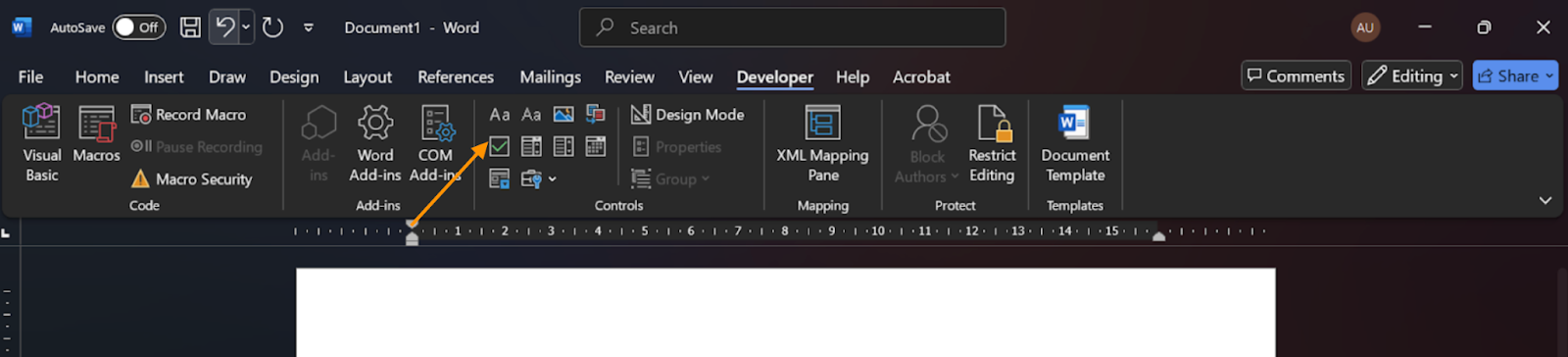Insert a Rich Text content control
The width and height of the screenshot is (1568, 357).
point(500,115)
